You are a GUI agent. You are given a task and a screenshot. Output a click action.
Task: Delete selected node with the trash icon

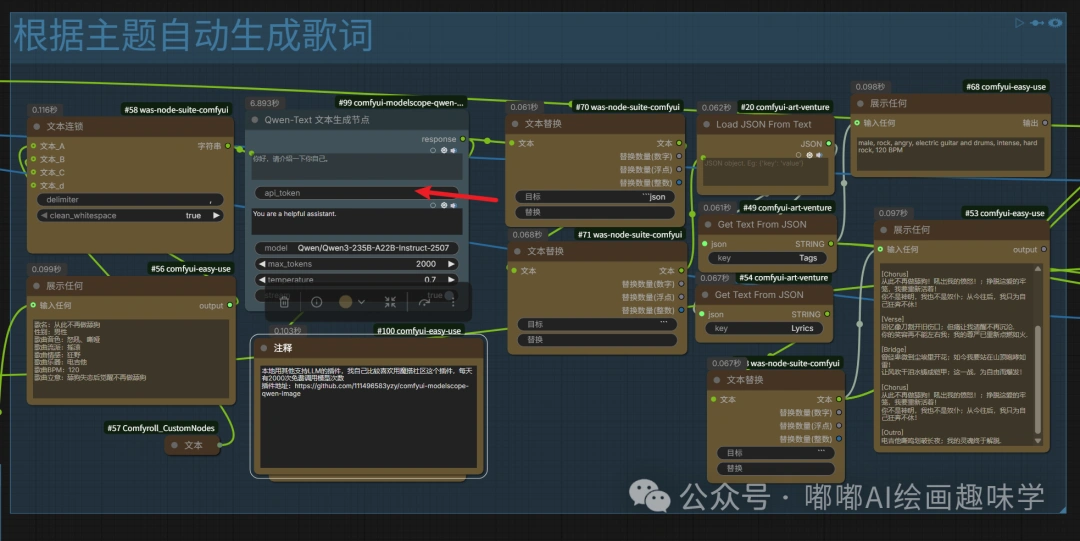(x=284, y=302)
